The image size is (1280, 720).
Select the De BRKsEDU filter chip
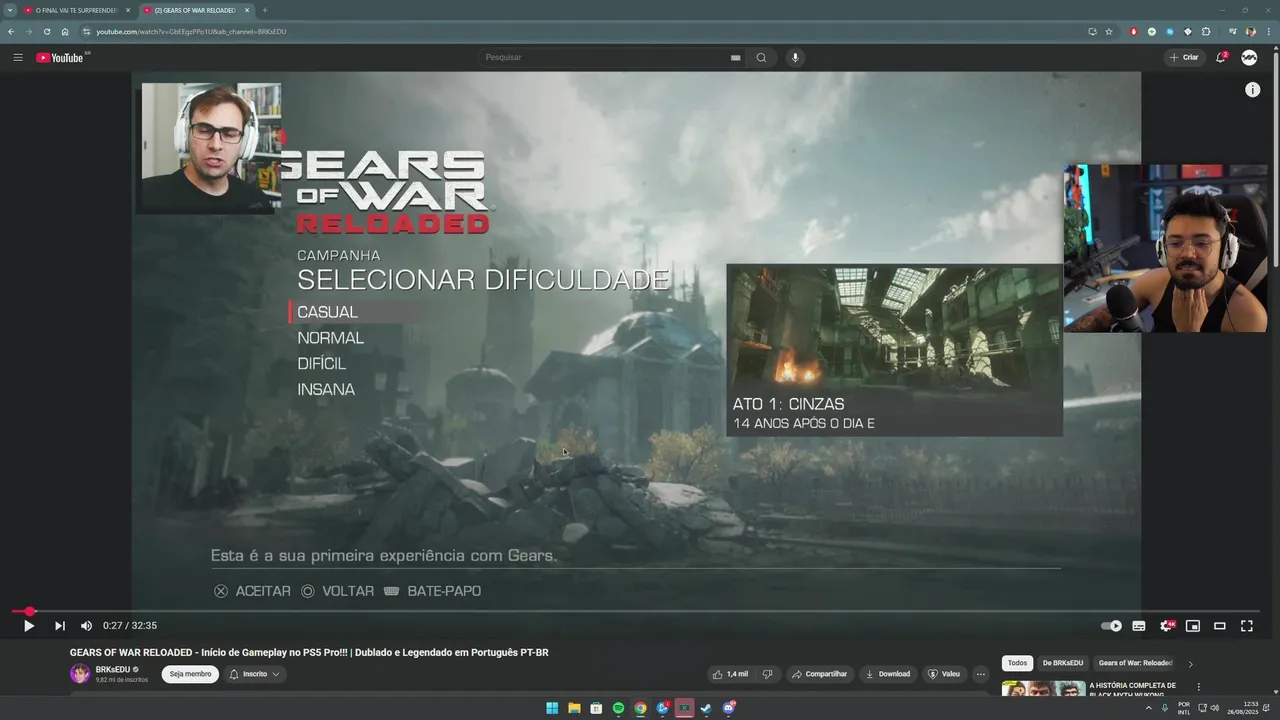1063,663
